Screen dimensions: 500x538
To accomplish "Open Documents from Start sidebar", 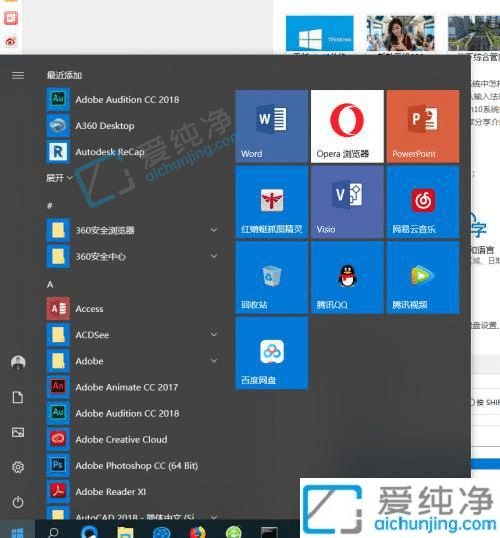I will click(18, 397).
